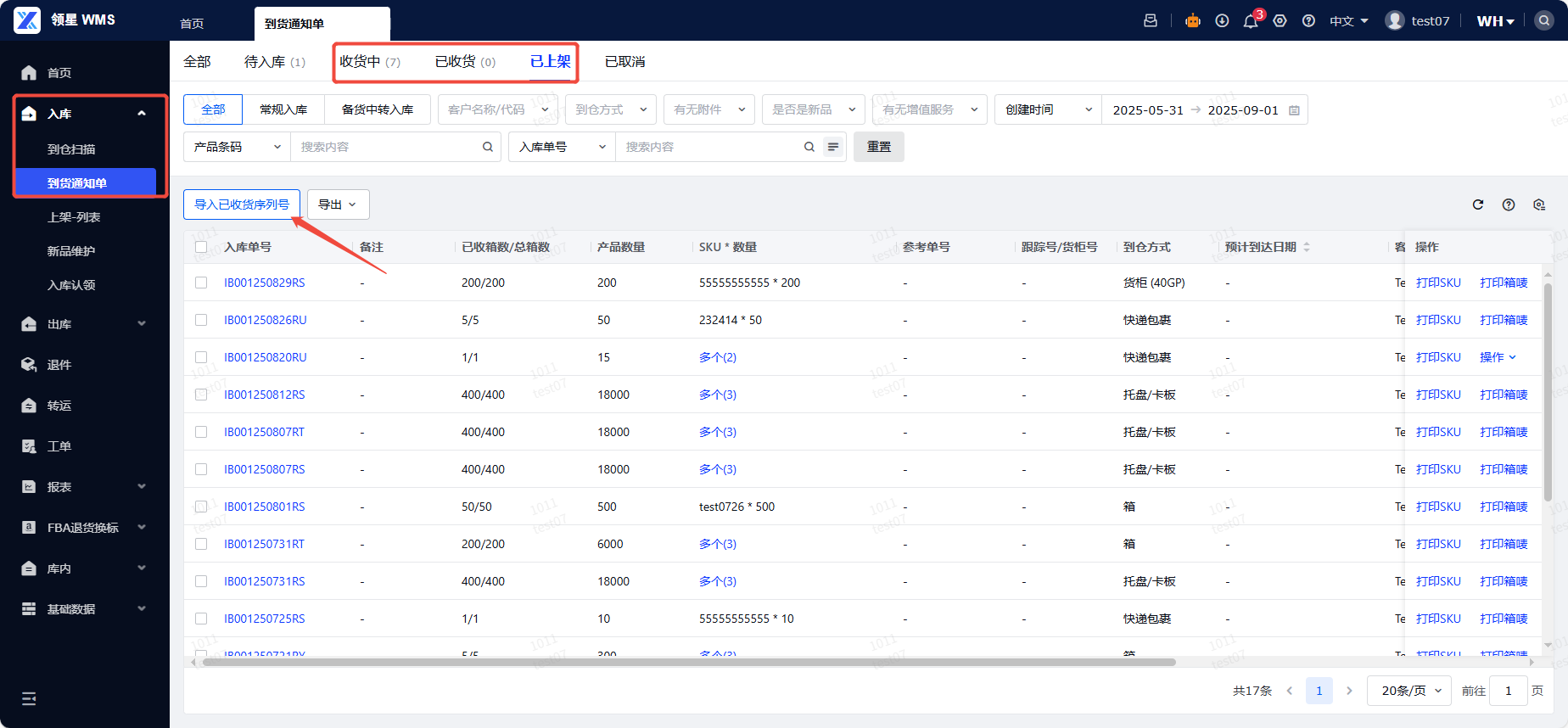Screen dimensions: 1568x728
Task: Select all rows via the header checkbox
Action: point(201,247)
